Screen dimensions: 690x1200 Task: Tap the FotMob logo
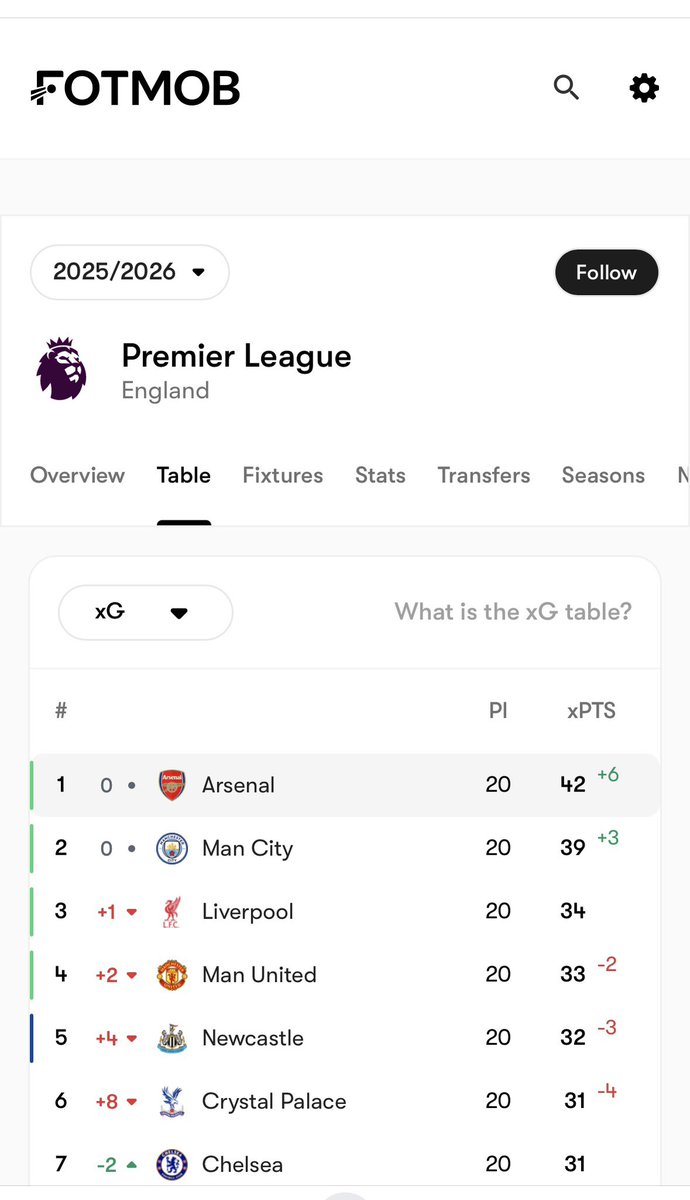[135, 88]
